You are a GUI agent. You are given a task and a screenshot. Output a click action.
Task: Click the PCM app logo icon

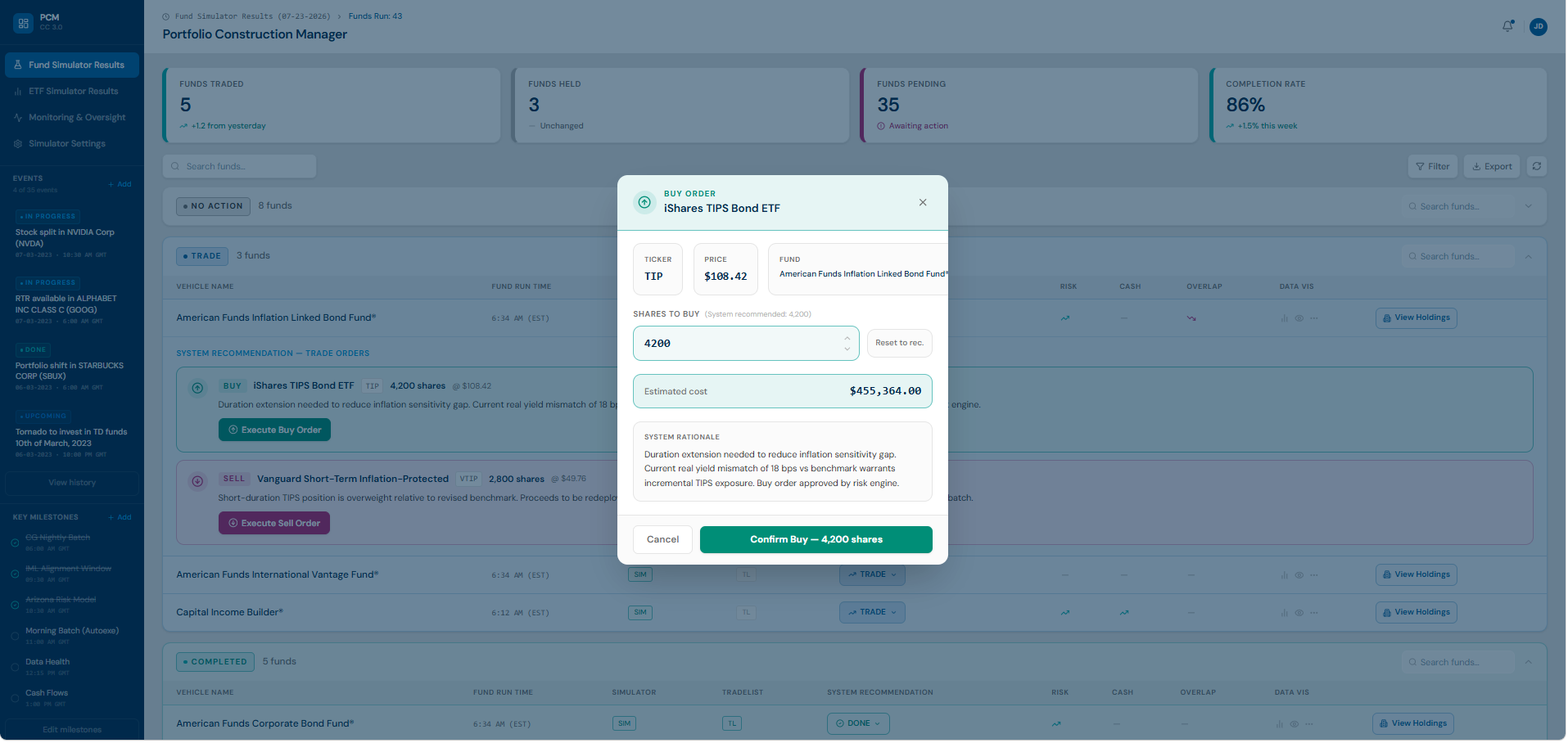24,23
